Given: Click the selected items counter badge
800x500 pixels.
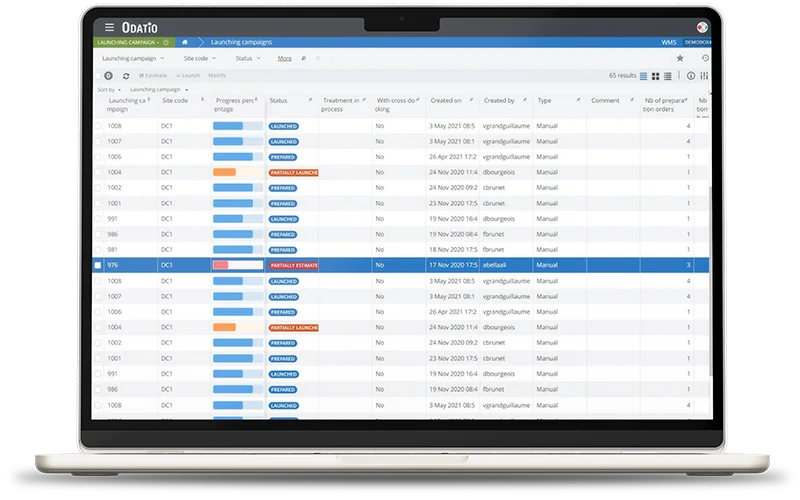Looking at the screenshot, I should [109, 76].
